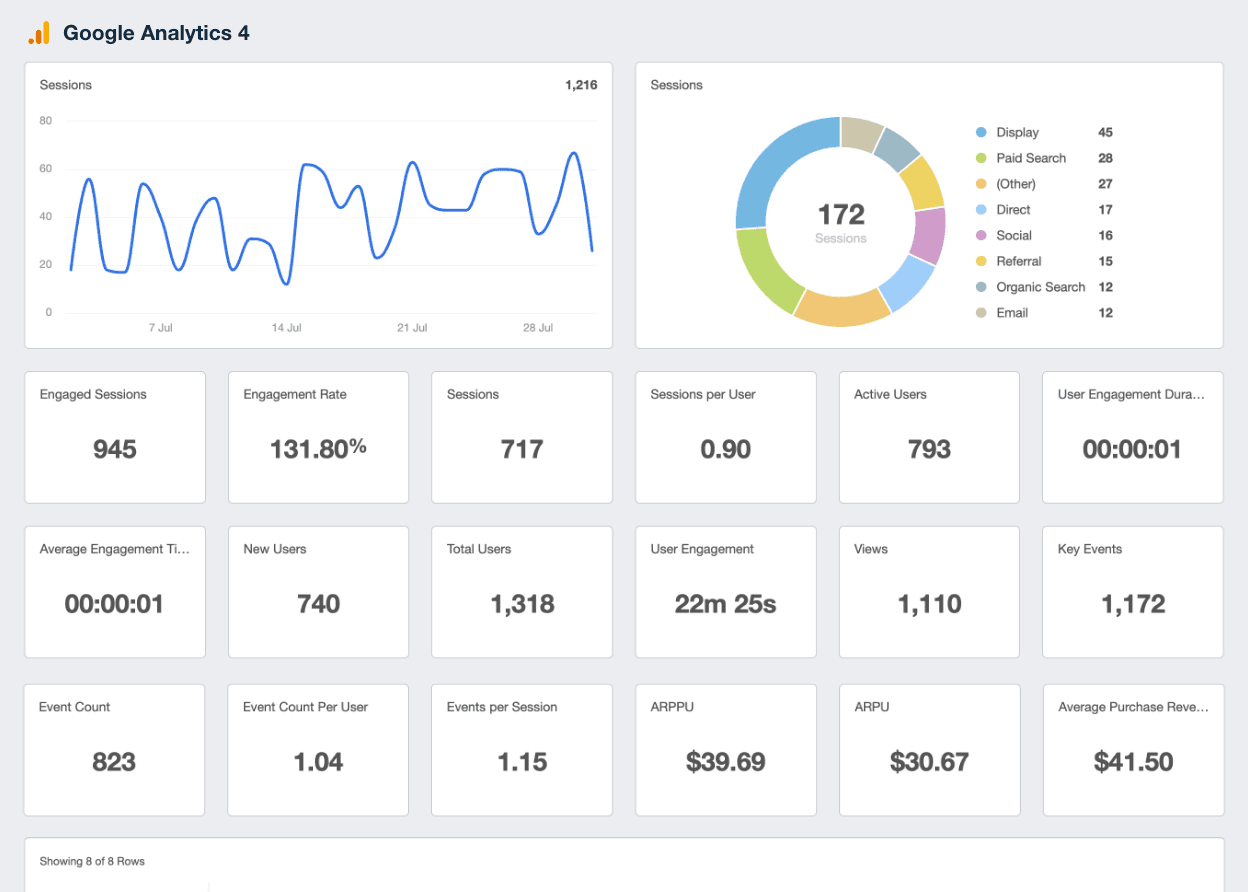Viewport: 1248px width, 892px height.
Task: Select the purple Social segment in donut chart
Action: point(930,236)
